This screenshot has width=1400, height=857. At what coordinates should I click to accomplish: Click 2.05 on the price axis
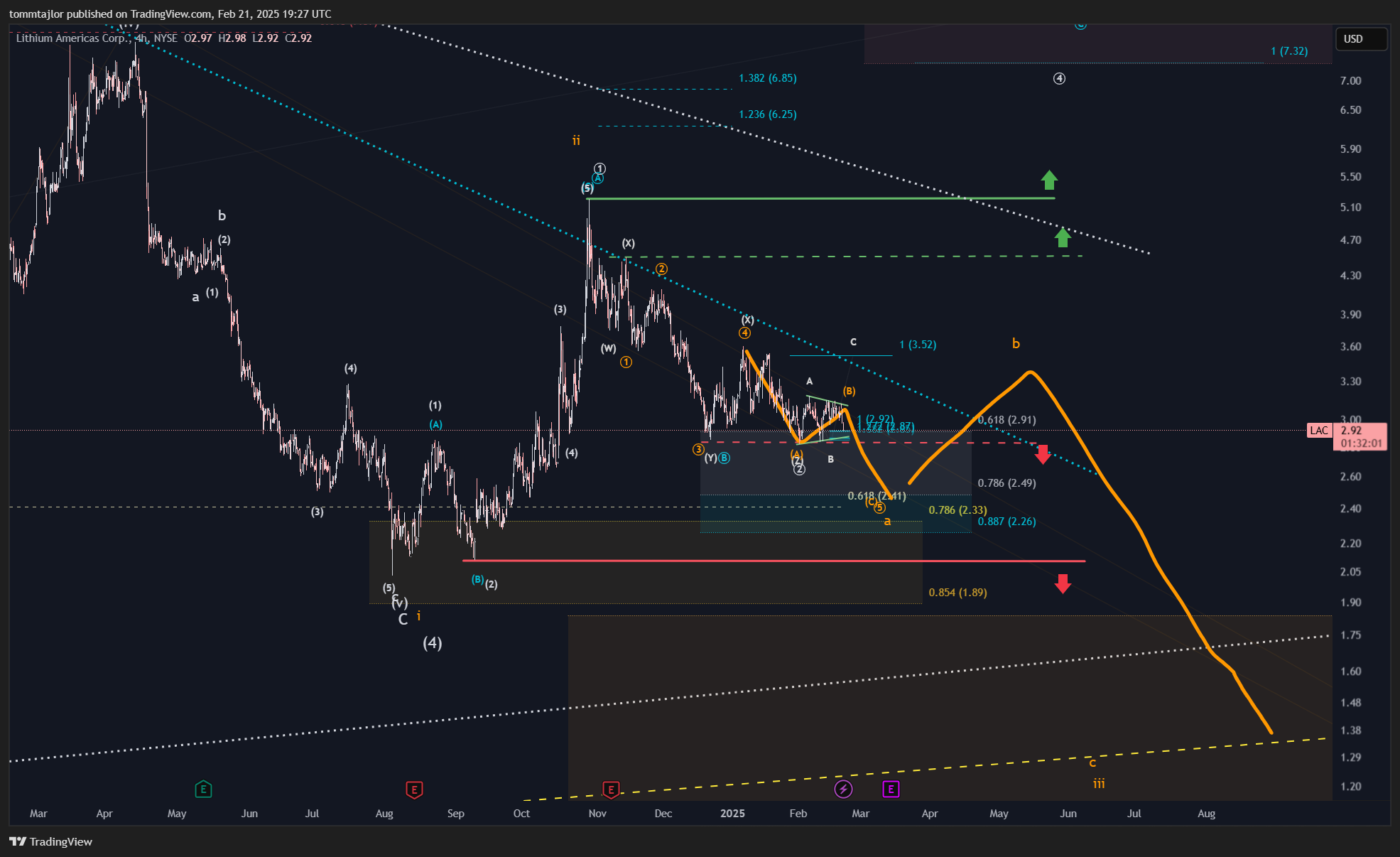(1350, 572)
